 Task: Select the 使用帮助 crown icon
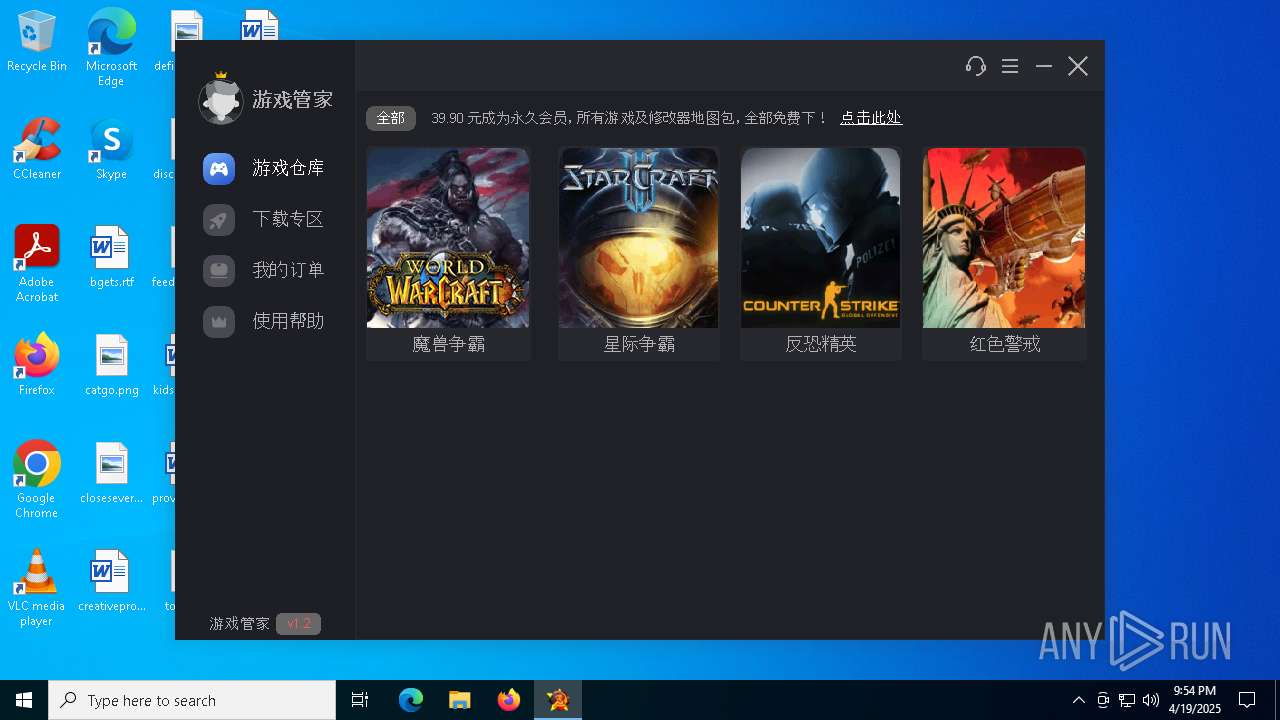[219, 321]
